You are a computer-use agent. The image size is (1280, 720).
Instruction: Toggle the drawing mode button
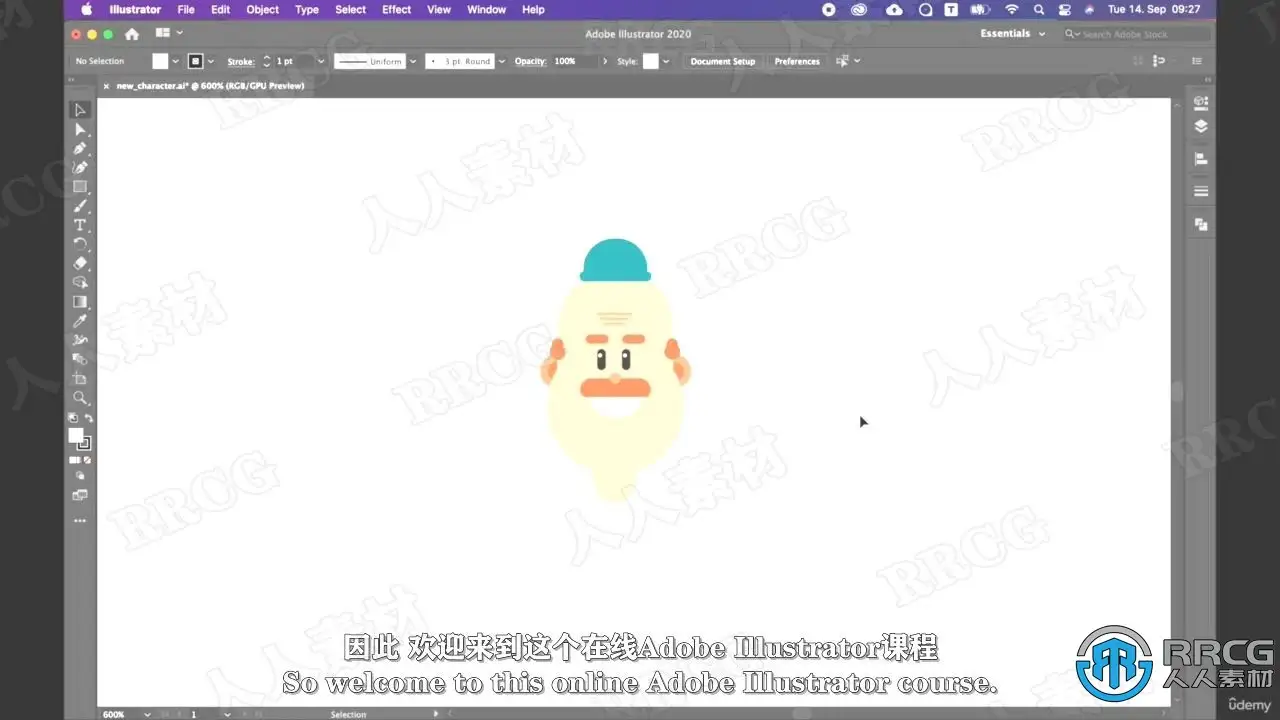point(80,477)
